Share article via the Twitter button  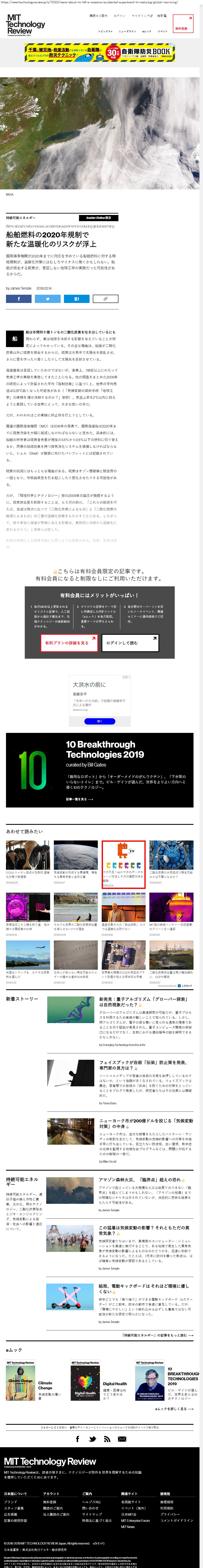point(47,299)
